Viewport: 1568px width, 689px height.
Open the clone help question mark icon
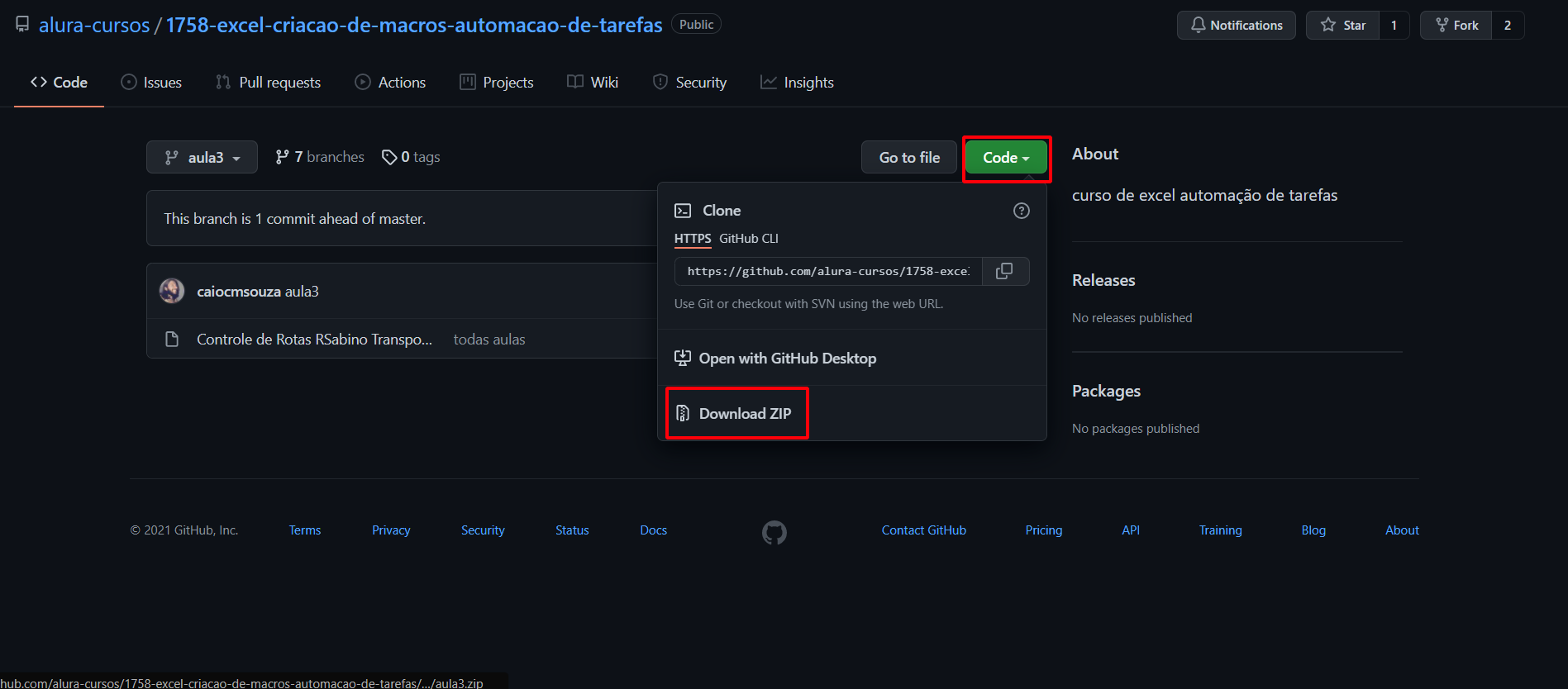pyautogui.click(x=1022, y=211)
